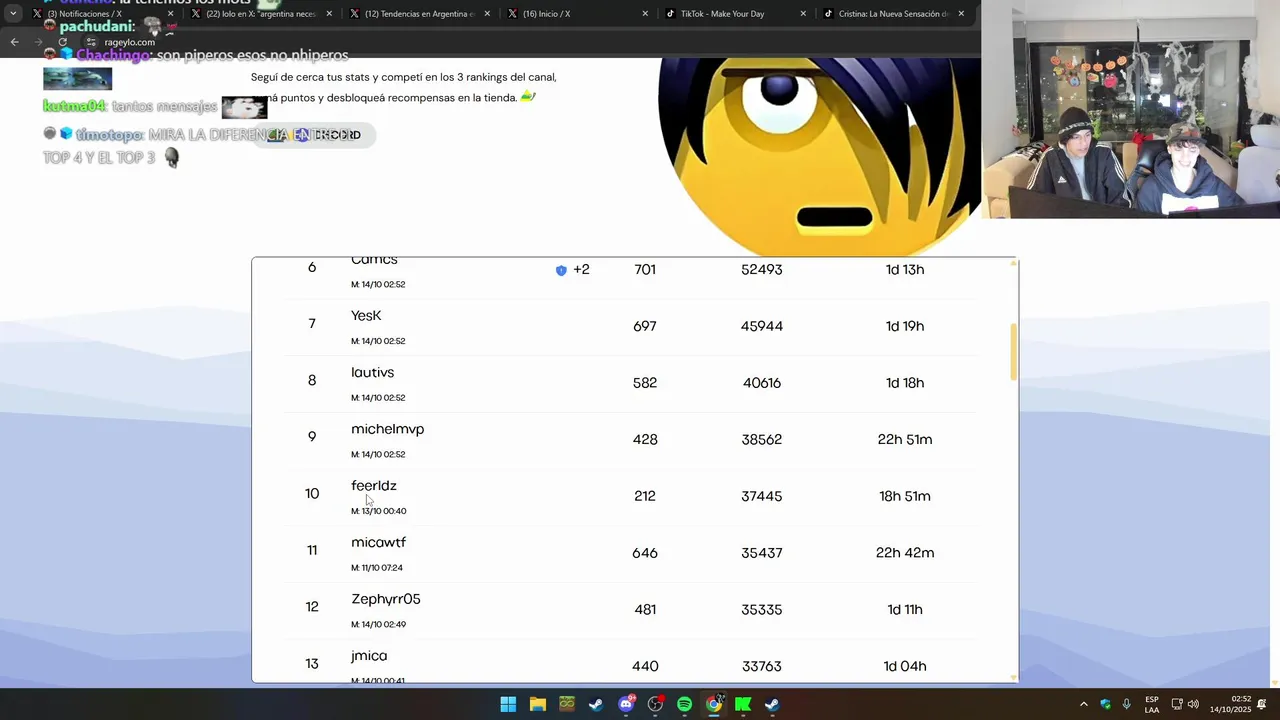Viewport: 1280px width, 720px height.
Task: Select the jmica username
Action: coord(369,656)
